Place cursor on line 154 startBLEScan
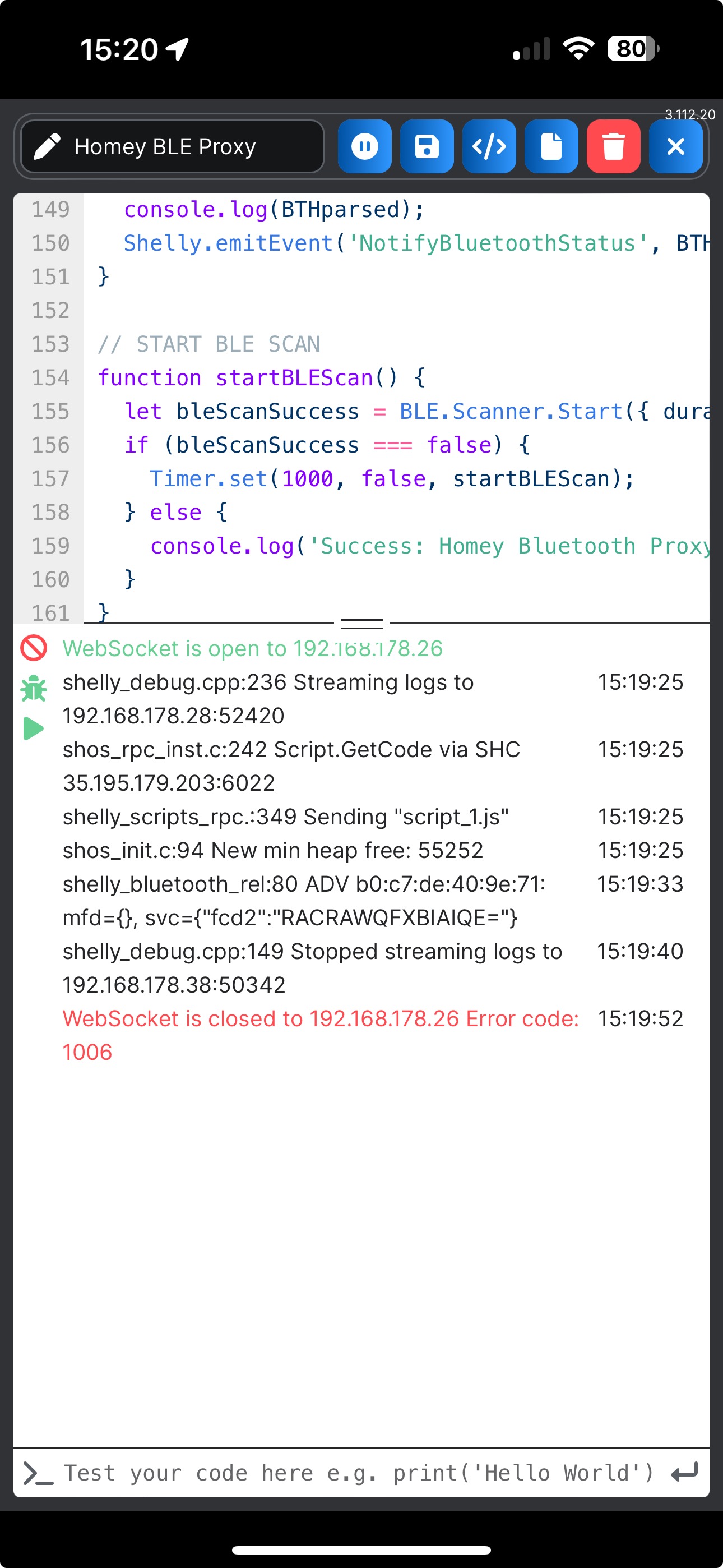723x1568 pixels. (x=294, y=378)
